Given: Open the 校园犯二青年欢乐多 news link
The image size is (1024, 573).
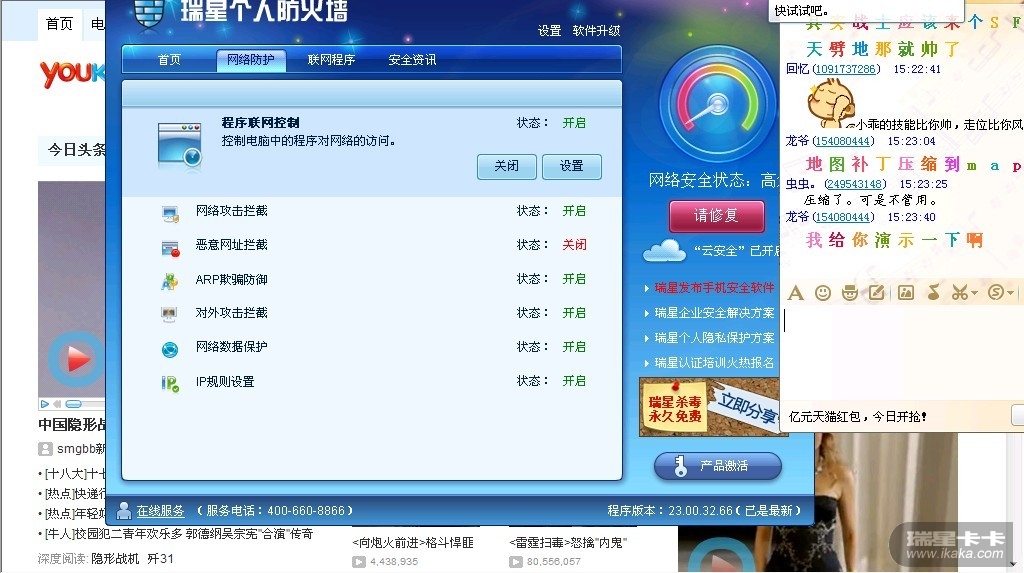Looking at the screenshot, I should click(178, 534).
